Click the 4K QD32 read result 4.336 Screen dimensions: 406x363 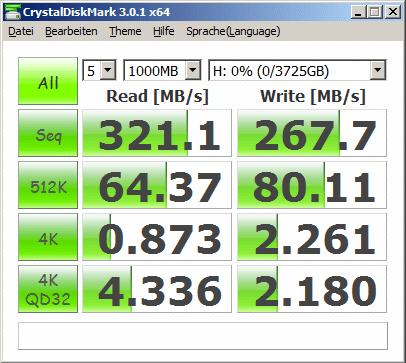[157, 289]
